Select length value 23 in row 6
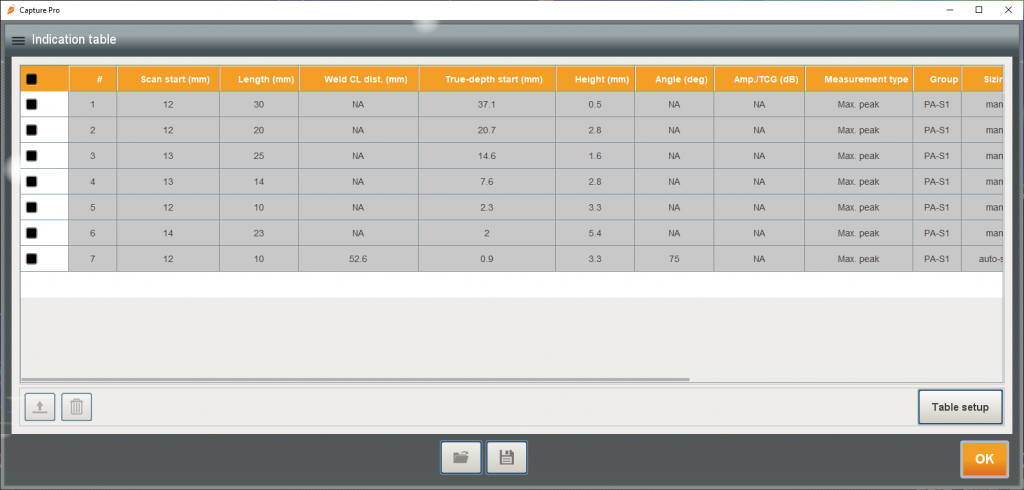1024x490 pixels. (259, 233)
